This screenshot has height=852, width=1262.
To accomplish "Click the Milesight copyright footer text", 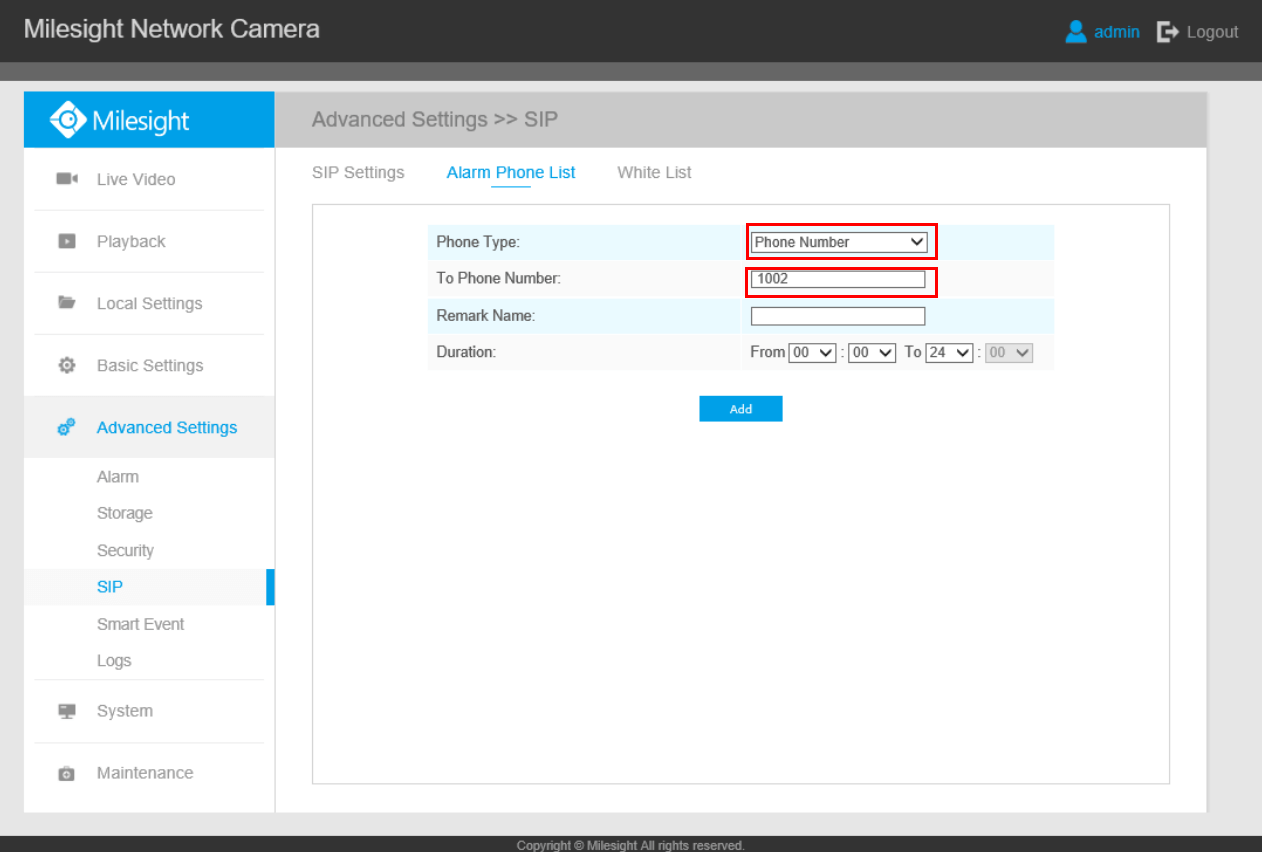I will (631, 845).
